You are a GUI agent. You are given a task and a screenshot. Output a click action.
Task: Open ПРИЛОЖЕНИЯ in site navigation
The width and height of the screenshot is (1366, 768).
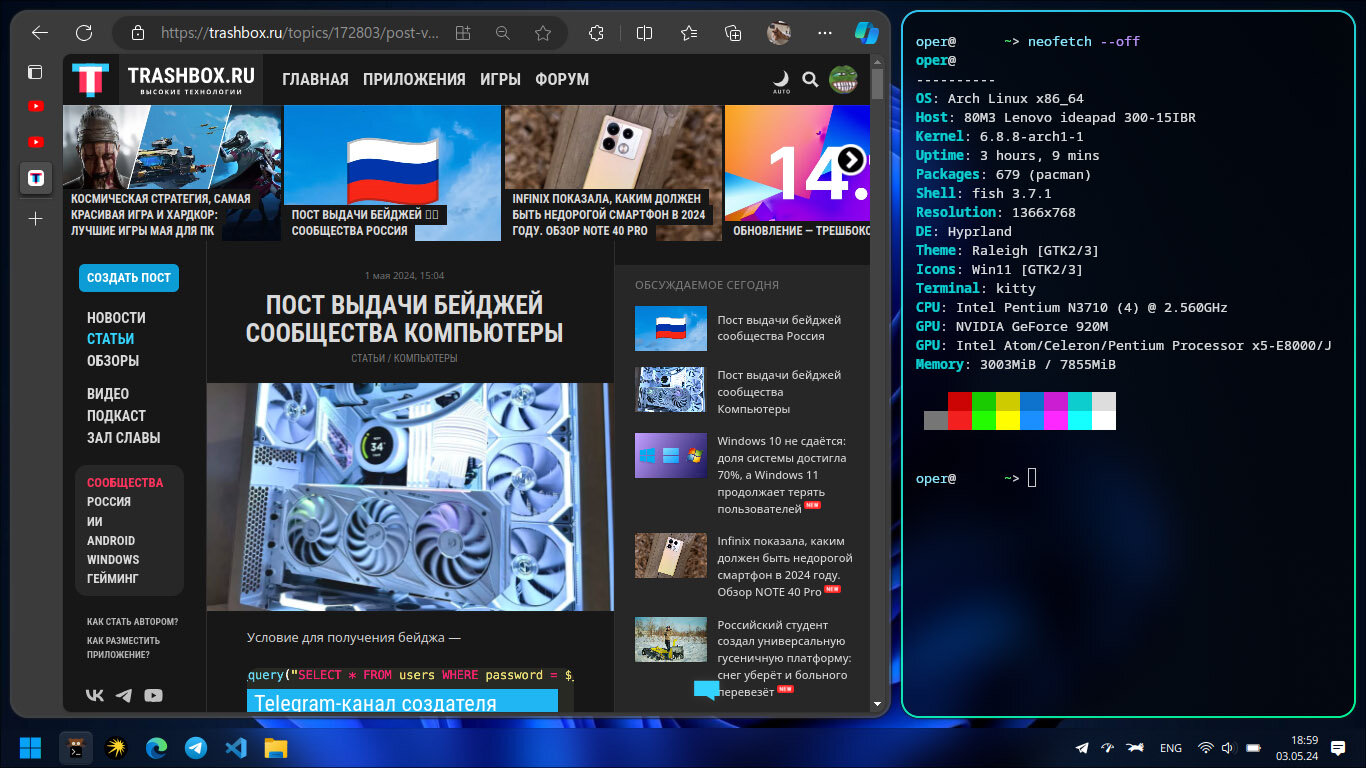click(x=414, y=80)
